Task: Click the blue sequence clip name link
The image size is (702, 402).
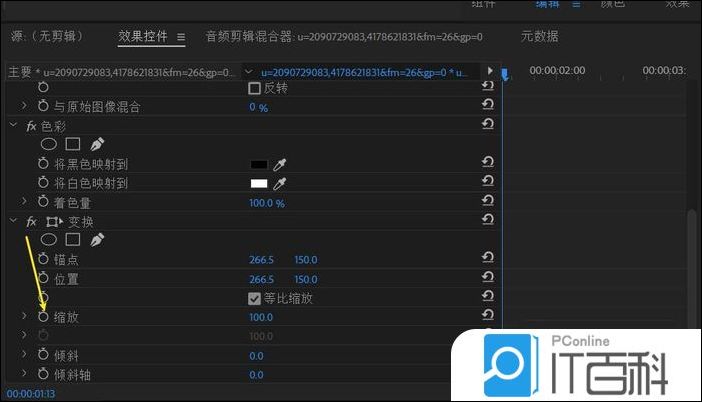Action: coord(363,72)
